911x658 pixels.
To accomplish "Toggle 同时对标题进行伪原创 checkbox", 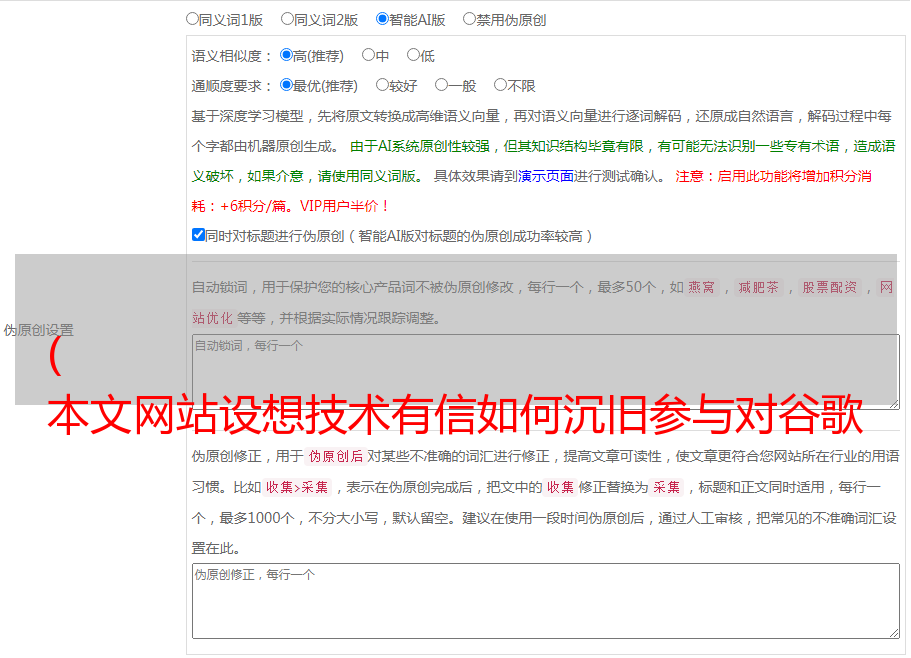I will pos(198,235).
